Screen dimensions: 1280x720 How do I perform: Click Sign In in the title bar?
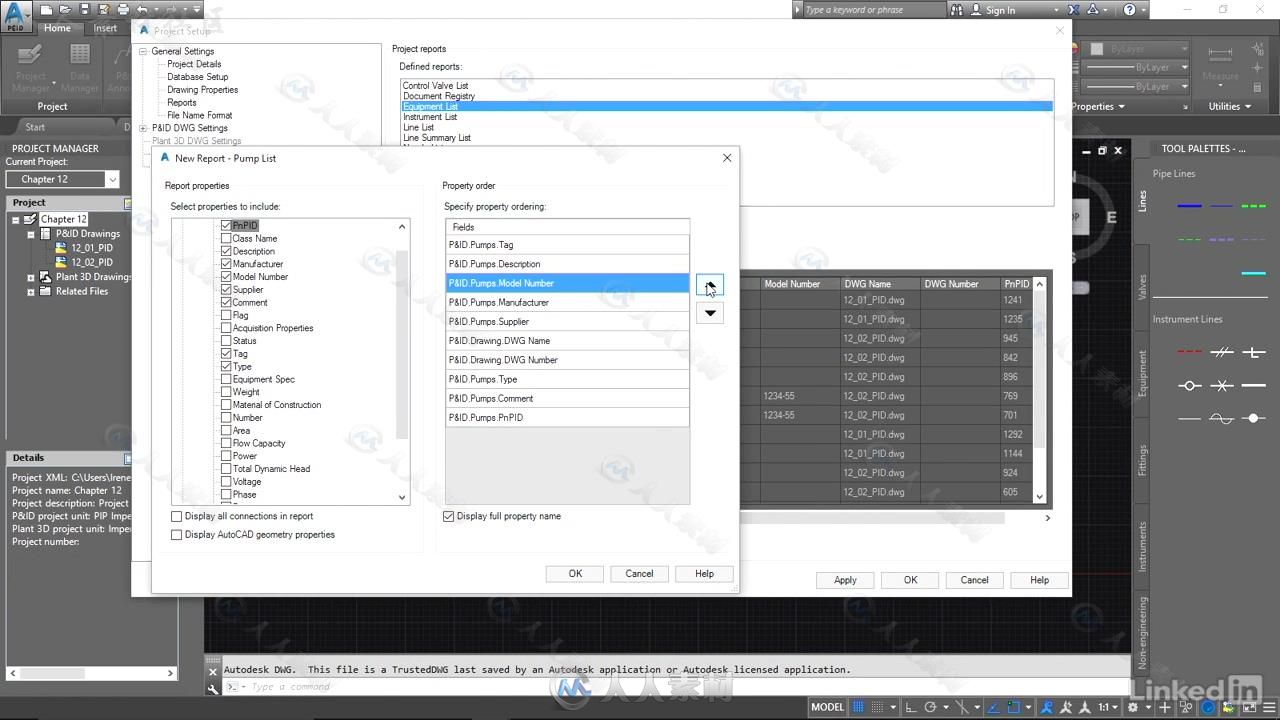tap(1000, 10)
